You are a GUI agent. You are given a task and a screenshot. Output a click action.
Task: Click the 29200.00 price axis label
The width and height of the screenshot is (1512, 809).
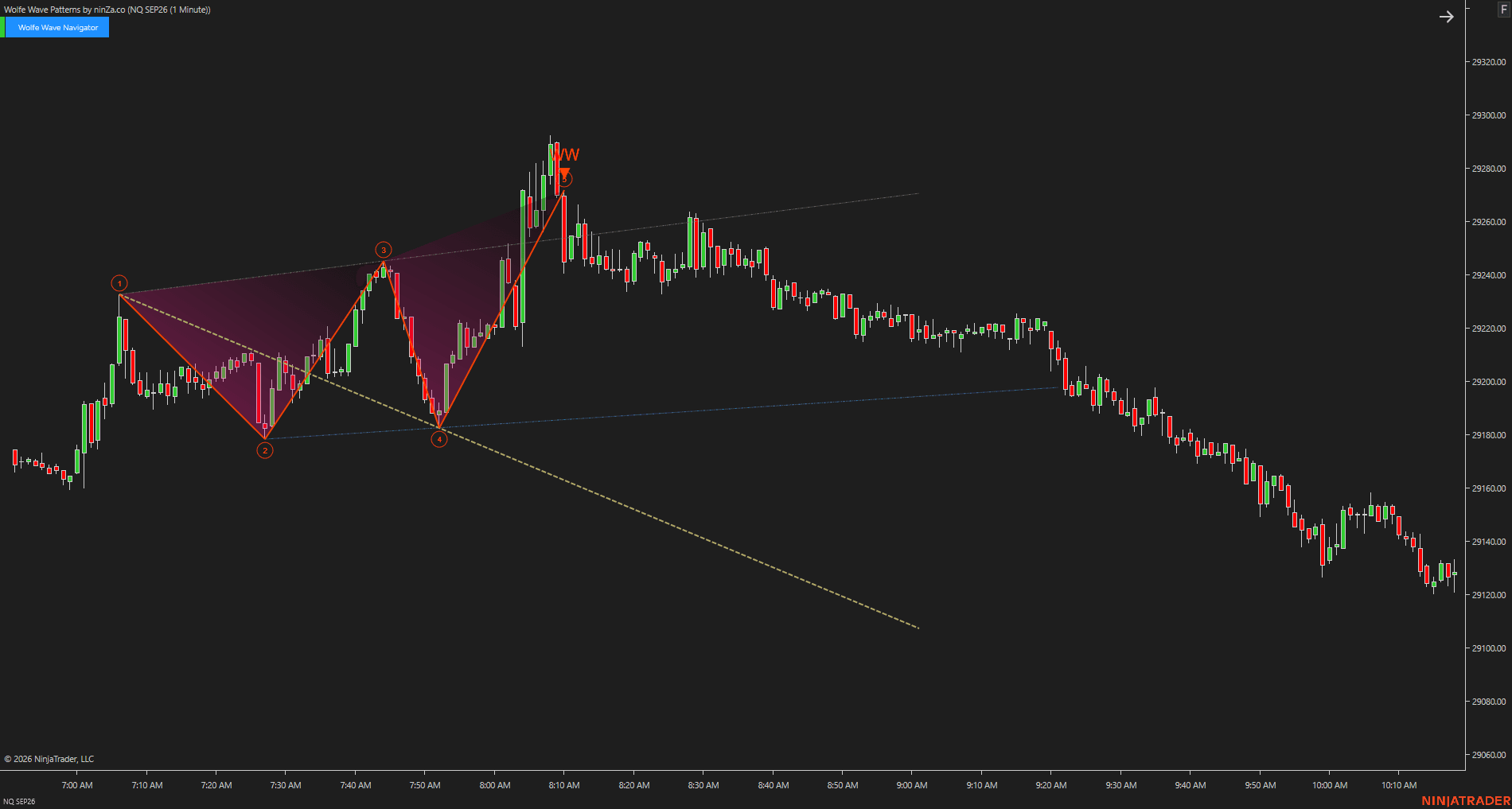coord(1488,382)
